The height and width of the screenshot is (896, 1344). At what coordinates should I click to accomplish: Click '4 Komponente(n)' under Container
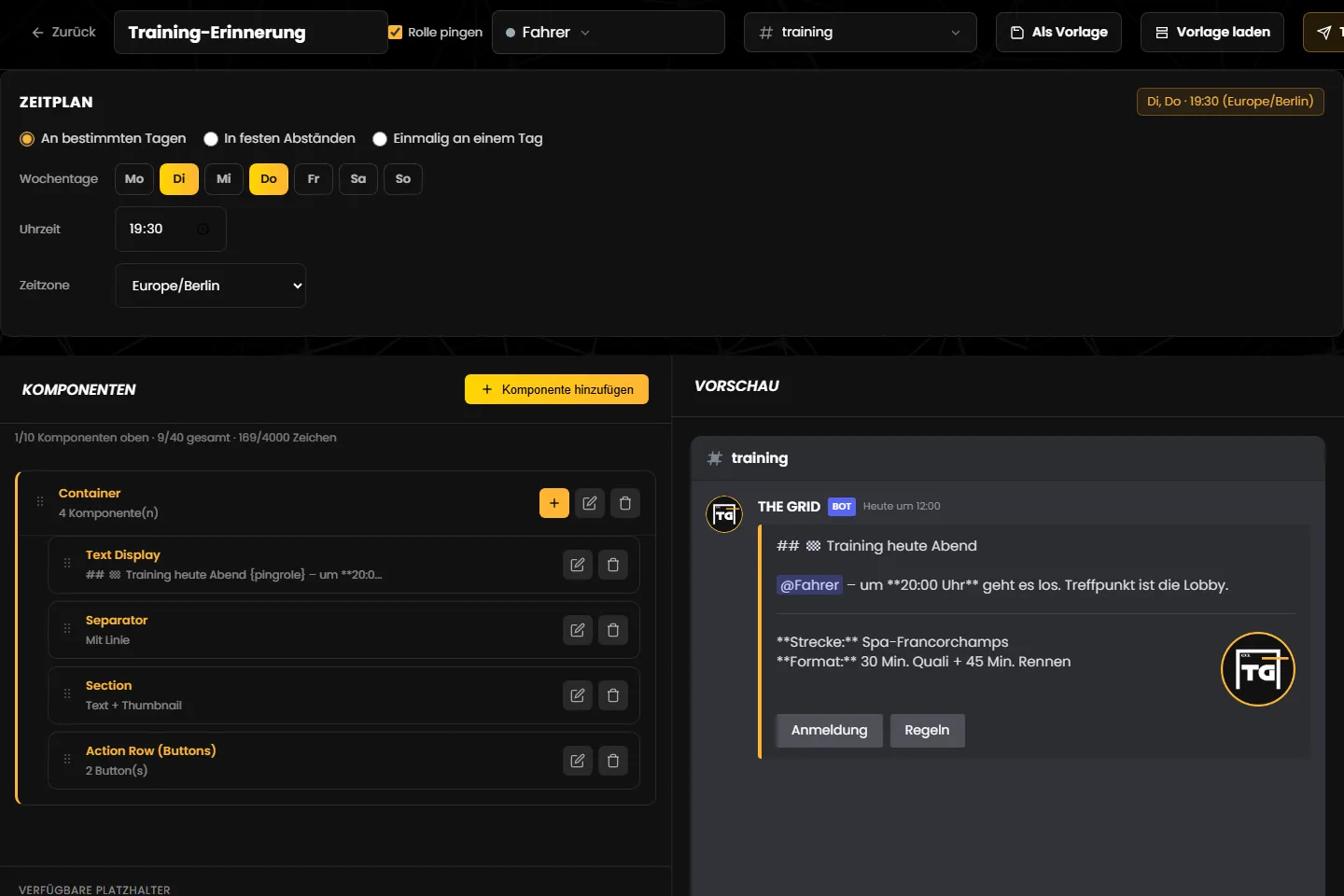(x=108, y=512)
